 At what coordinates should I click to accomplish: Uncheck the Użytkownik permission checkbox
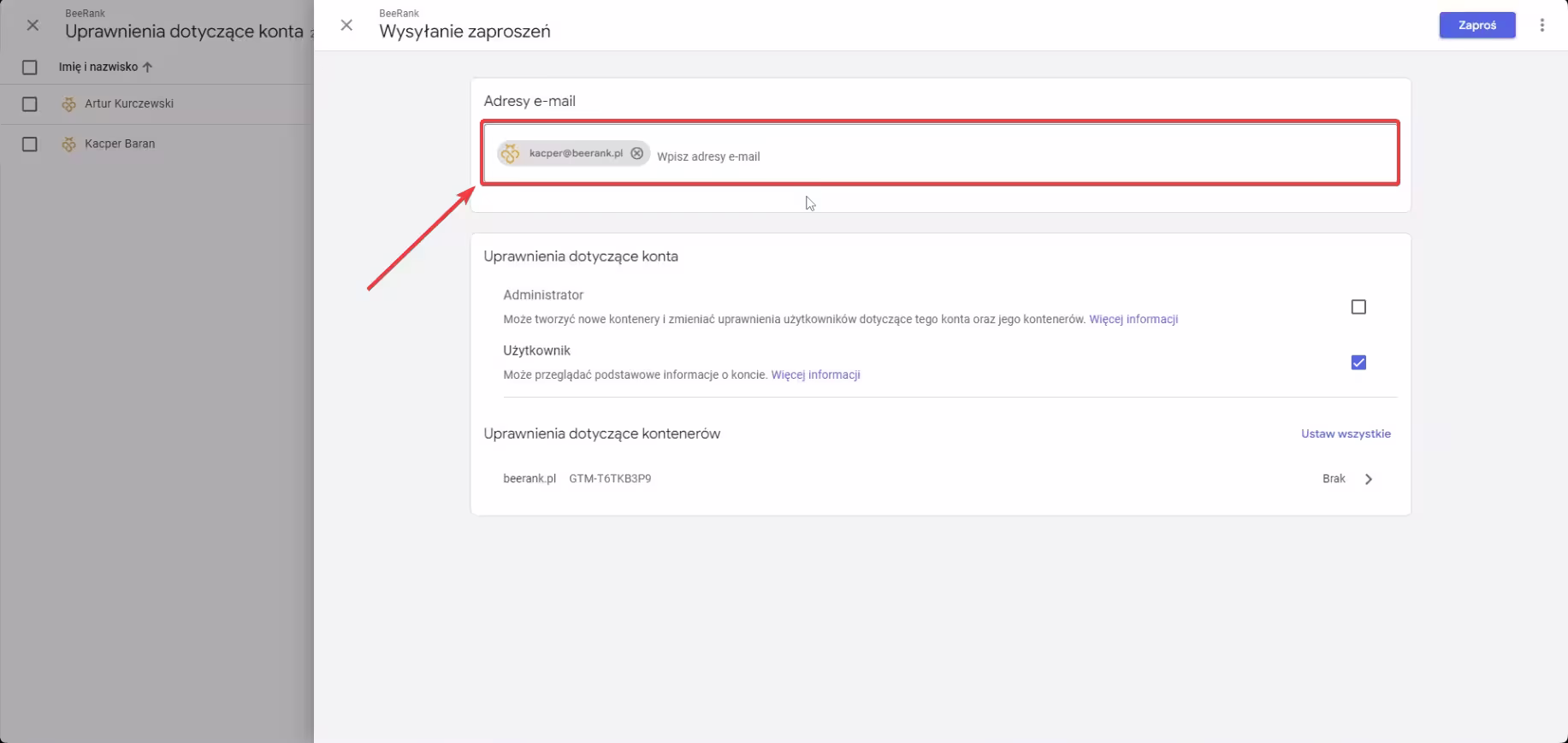point(1358,363)
